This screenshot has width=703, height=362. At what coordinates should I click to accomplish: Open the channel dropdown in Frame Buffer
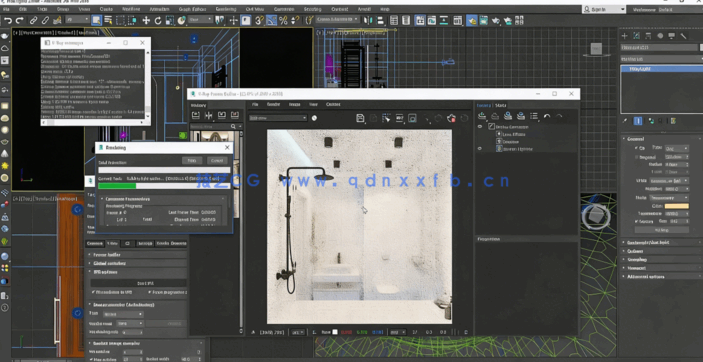point(278,118)
